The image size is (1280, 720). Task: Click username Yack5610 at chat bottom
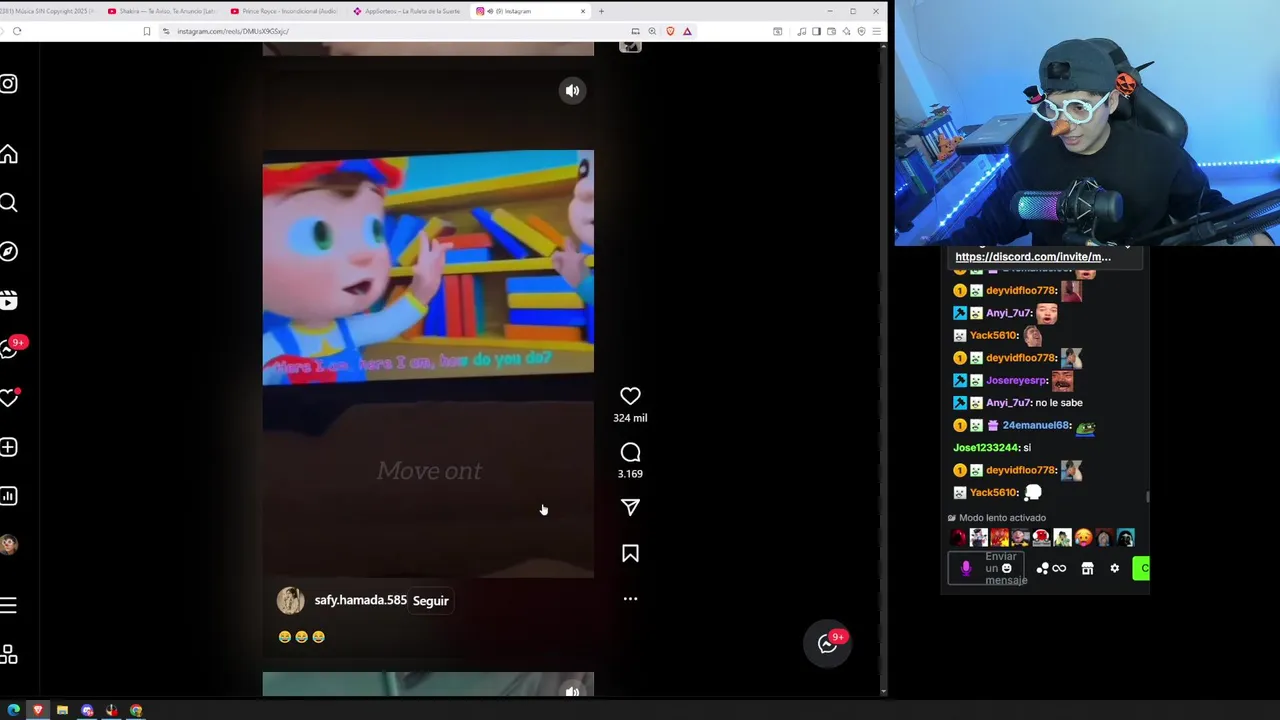pyautogui.click(x=993, y=492)
